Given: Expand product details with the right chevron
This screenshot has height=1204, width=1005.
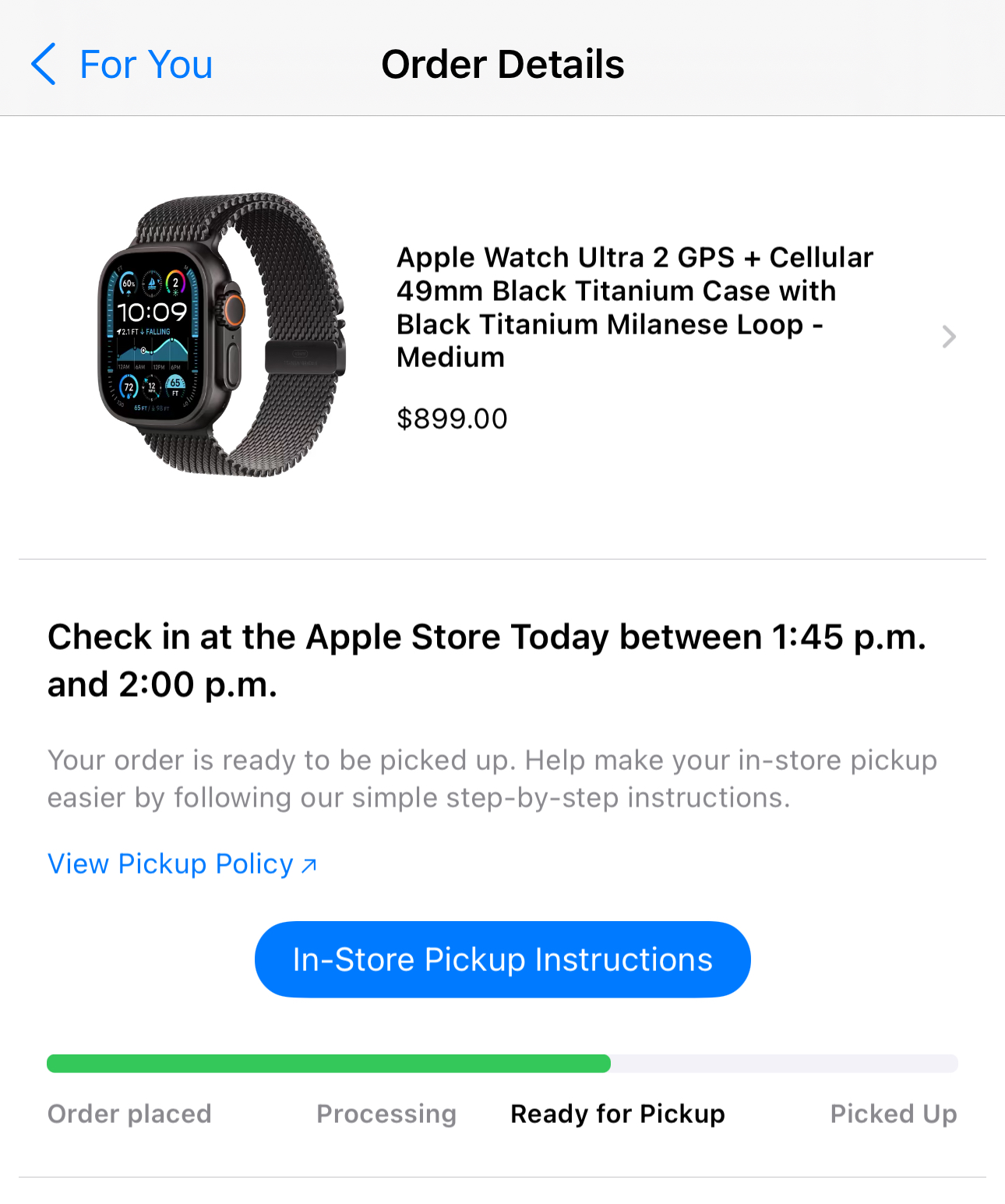Looking at the screenshot, I should pos(948,337).
